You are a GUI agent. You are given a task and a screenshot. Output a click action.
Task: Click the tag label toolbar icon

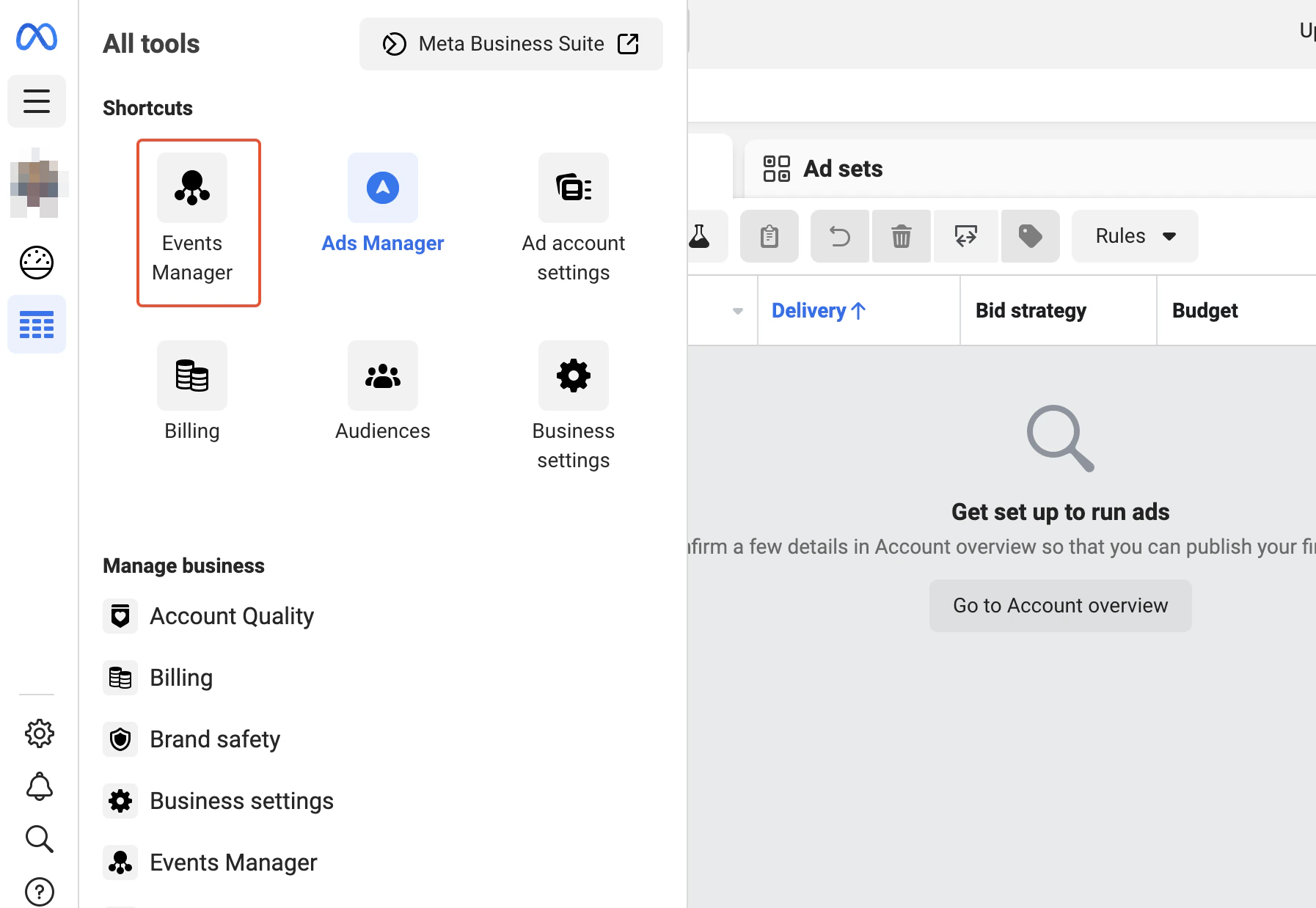point(1031,236)
